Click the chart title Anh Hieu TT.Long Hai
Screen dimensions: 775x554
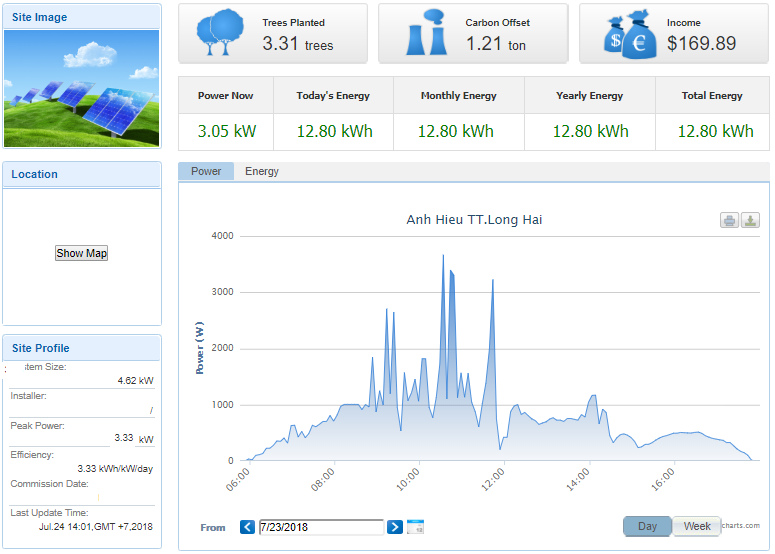[x=474, y=220]
